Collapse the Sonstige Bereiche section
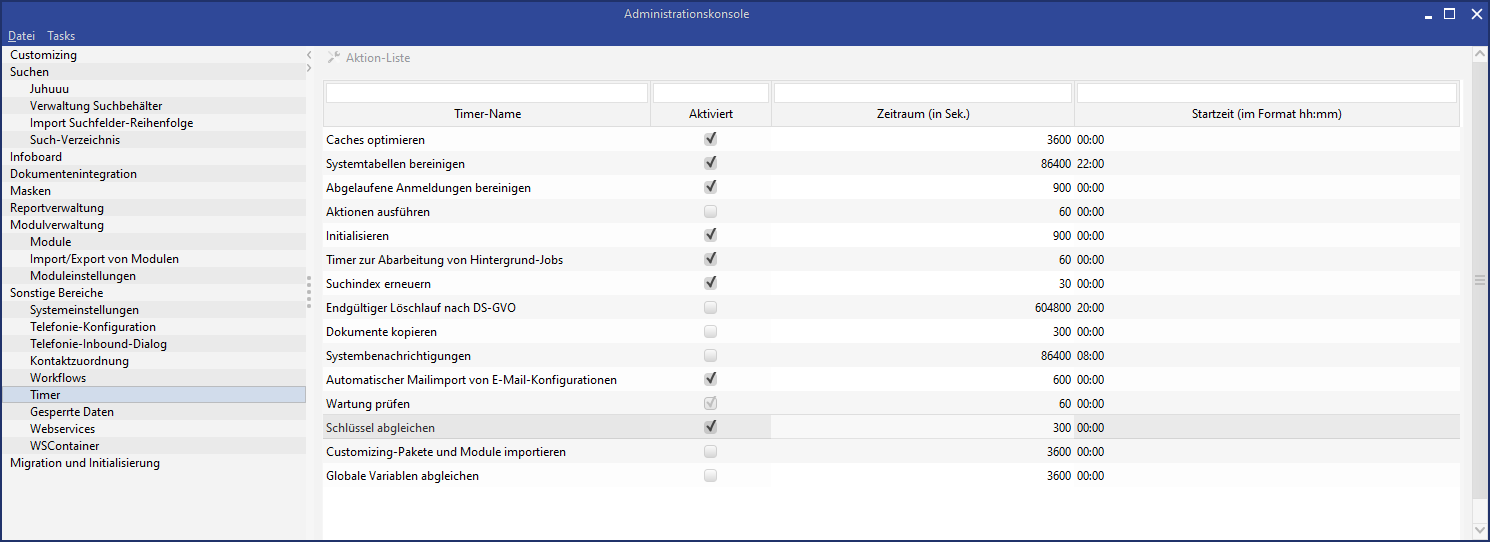Screen dimensions: 1490x542 tap(56, 293)
